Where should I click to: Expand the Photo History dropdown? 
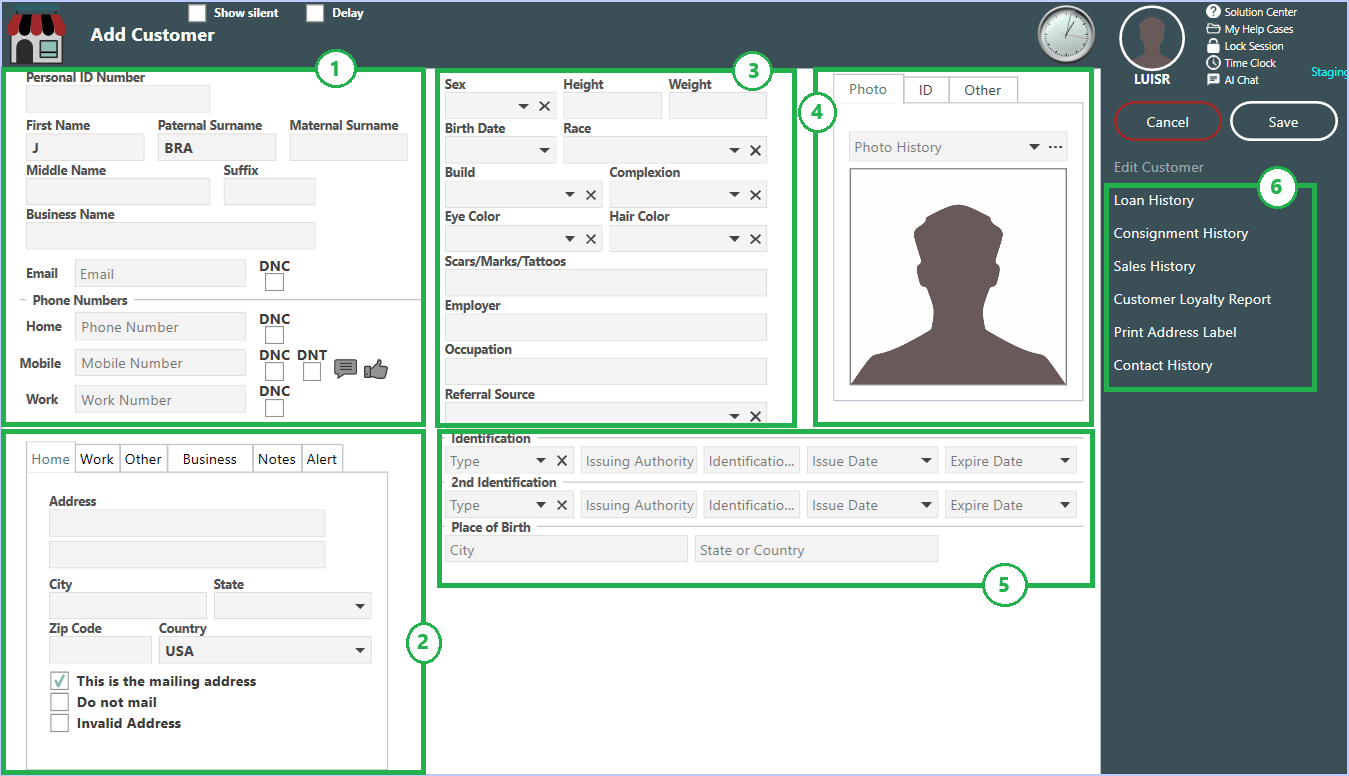tap(1034, 147)
